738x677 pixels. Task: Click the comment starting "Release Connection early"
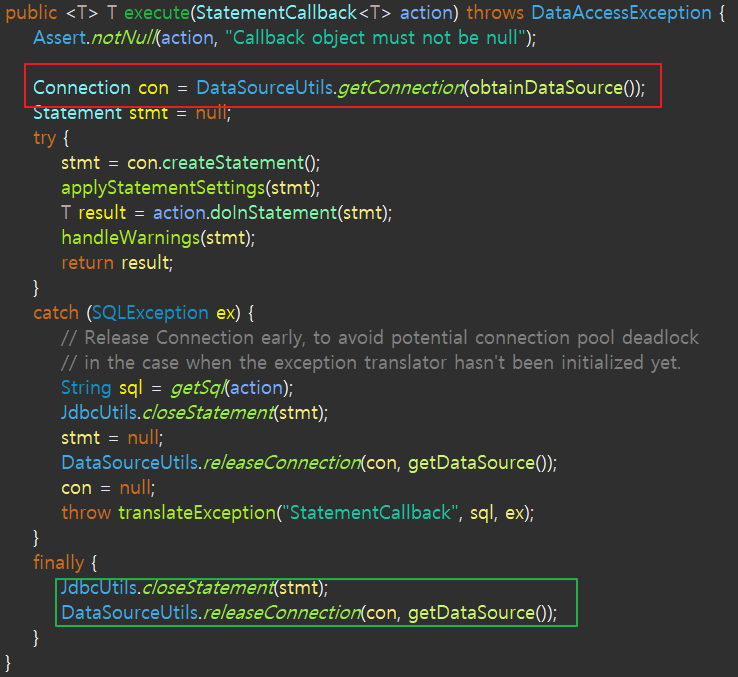pyautogui.click(x=380, y=338)
